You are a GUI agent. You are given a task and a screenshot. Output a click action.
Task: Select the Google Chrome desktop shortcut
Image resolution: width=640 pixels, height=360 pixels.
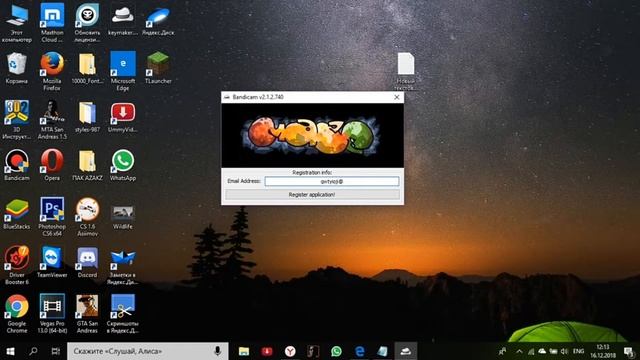click(x=17, y=313)
